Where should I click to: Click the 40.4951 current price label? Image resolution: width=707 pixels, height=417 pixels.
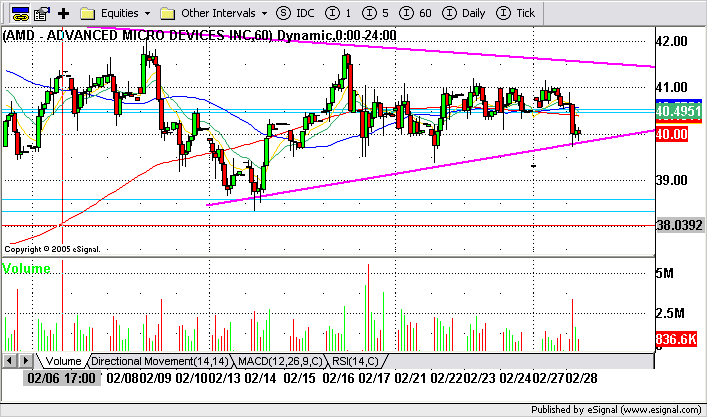[x=679, y=111]
